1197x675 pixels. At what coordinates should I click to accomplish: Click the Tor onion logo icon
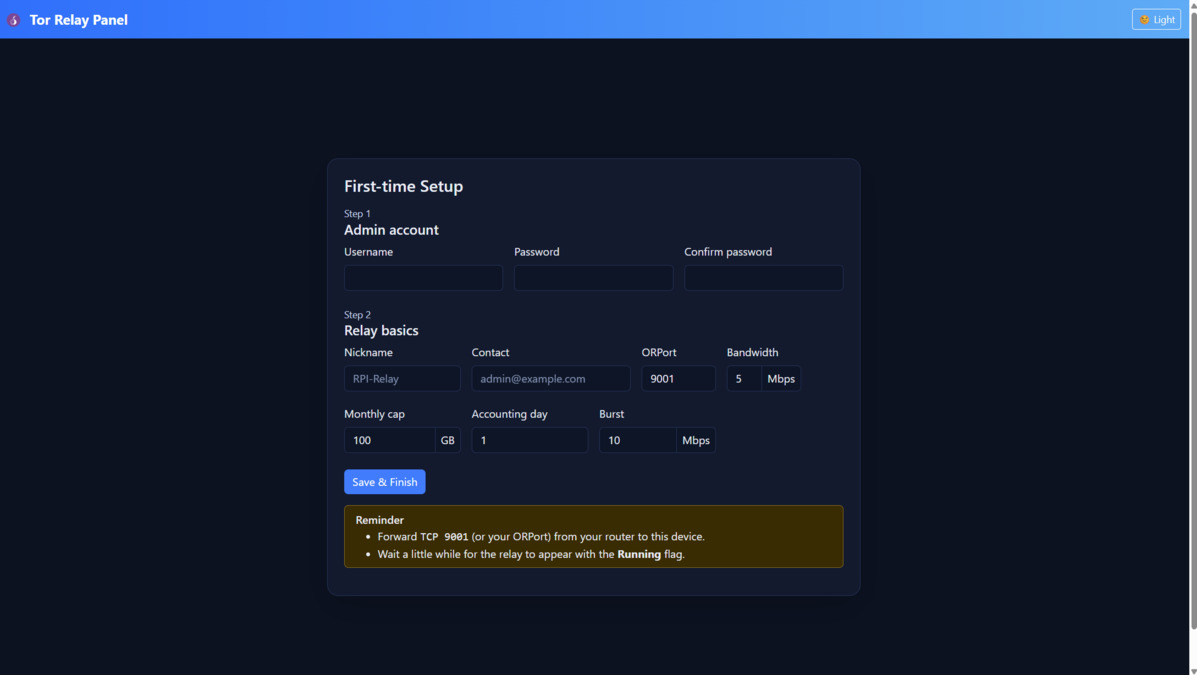[14, 19]
